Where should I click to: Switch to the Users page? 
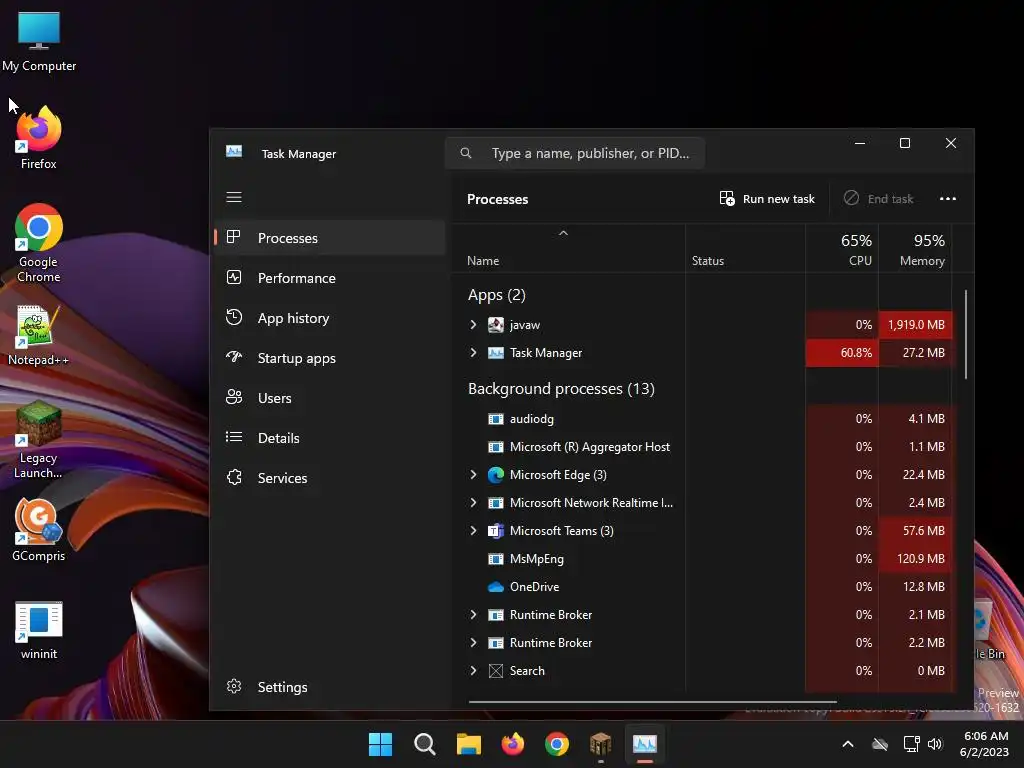click(330, 398)
